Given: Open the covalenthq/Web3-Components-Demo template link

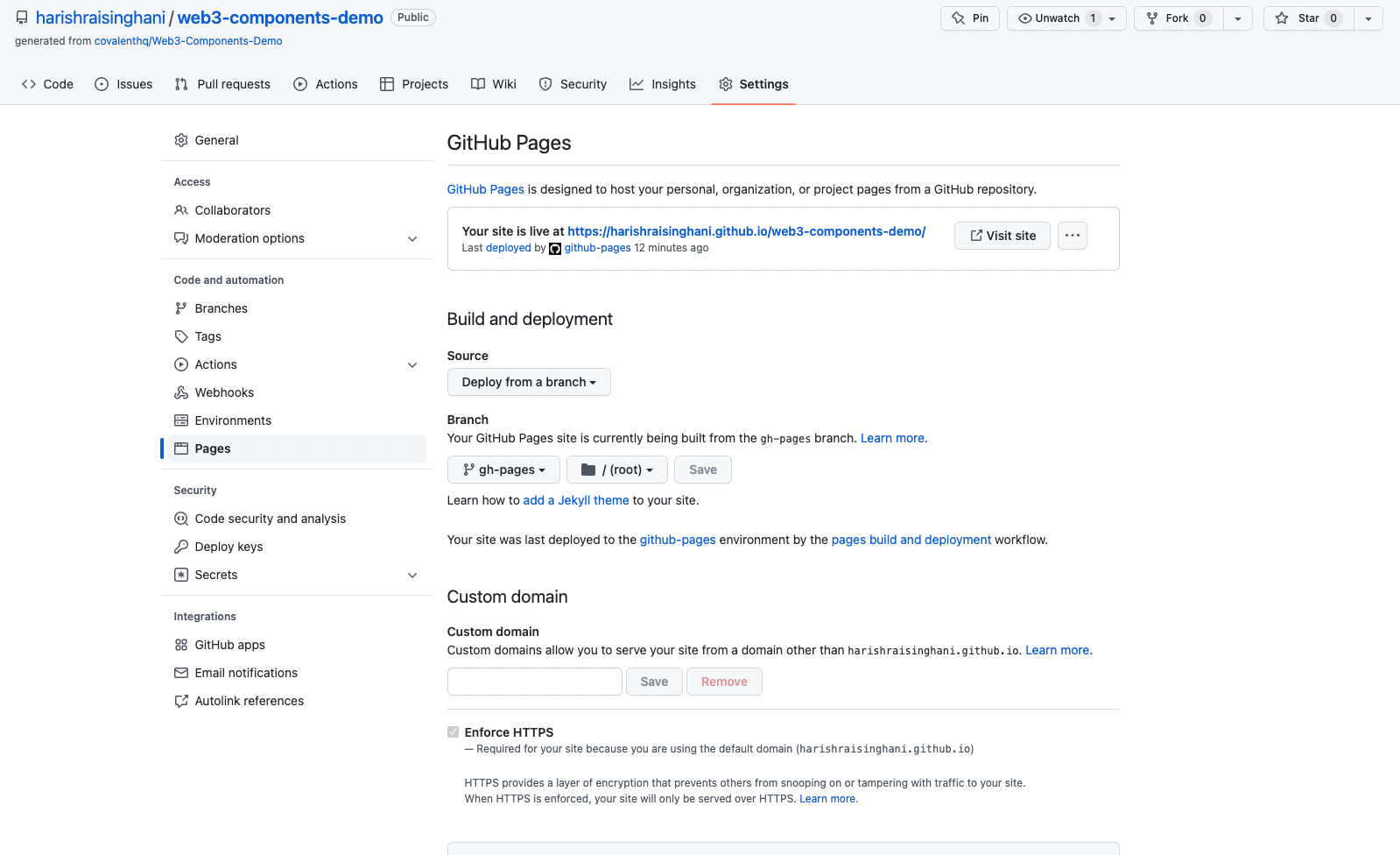Looking at the screenshot, I should tap(188, 41).
